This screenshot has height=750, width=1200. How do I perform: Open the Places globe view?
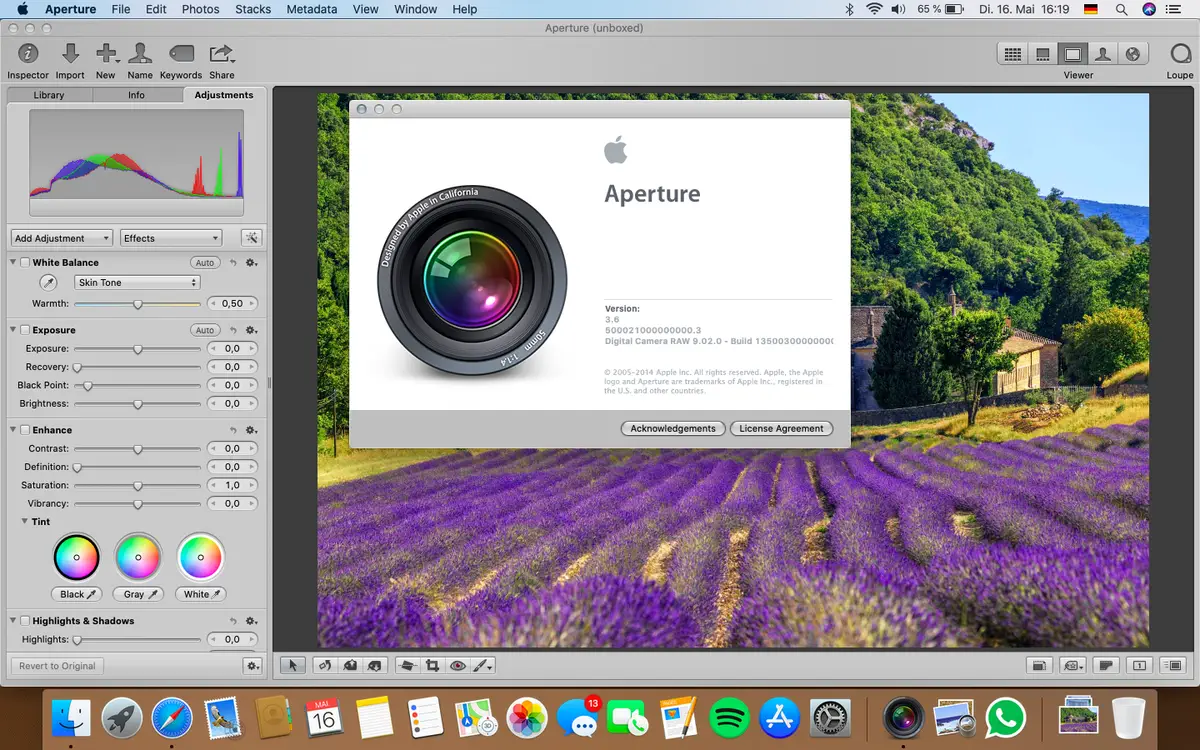(x=1133, y=54)
